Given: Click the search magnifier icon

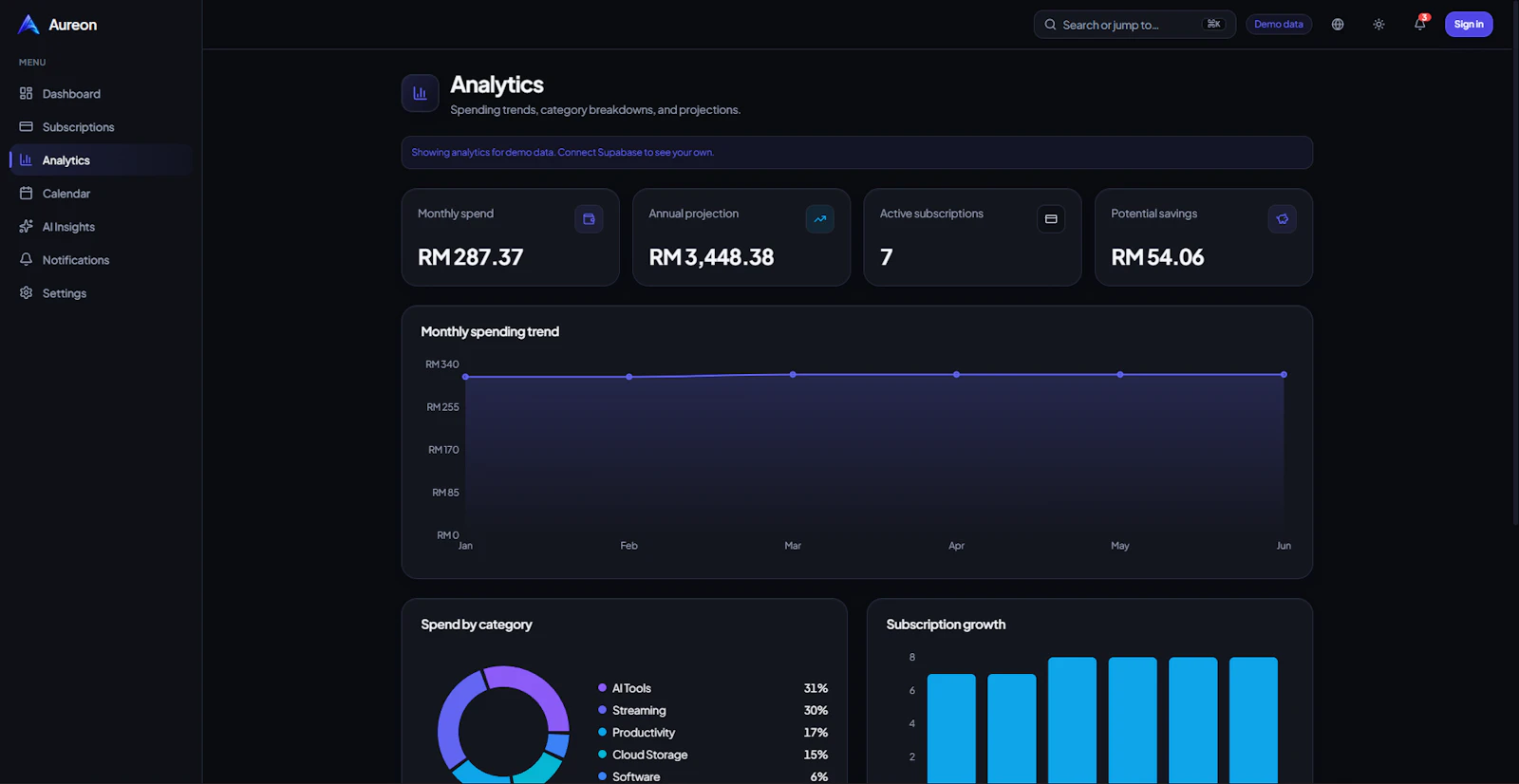Looking at the screenshot, I should [x=1050, y=25].
